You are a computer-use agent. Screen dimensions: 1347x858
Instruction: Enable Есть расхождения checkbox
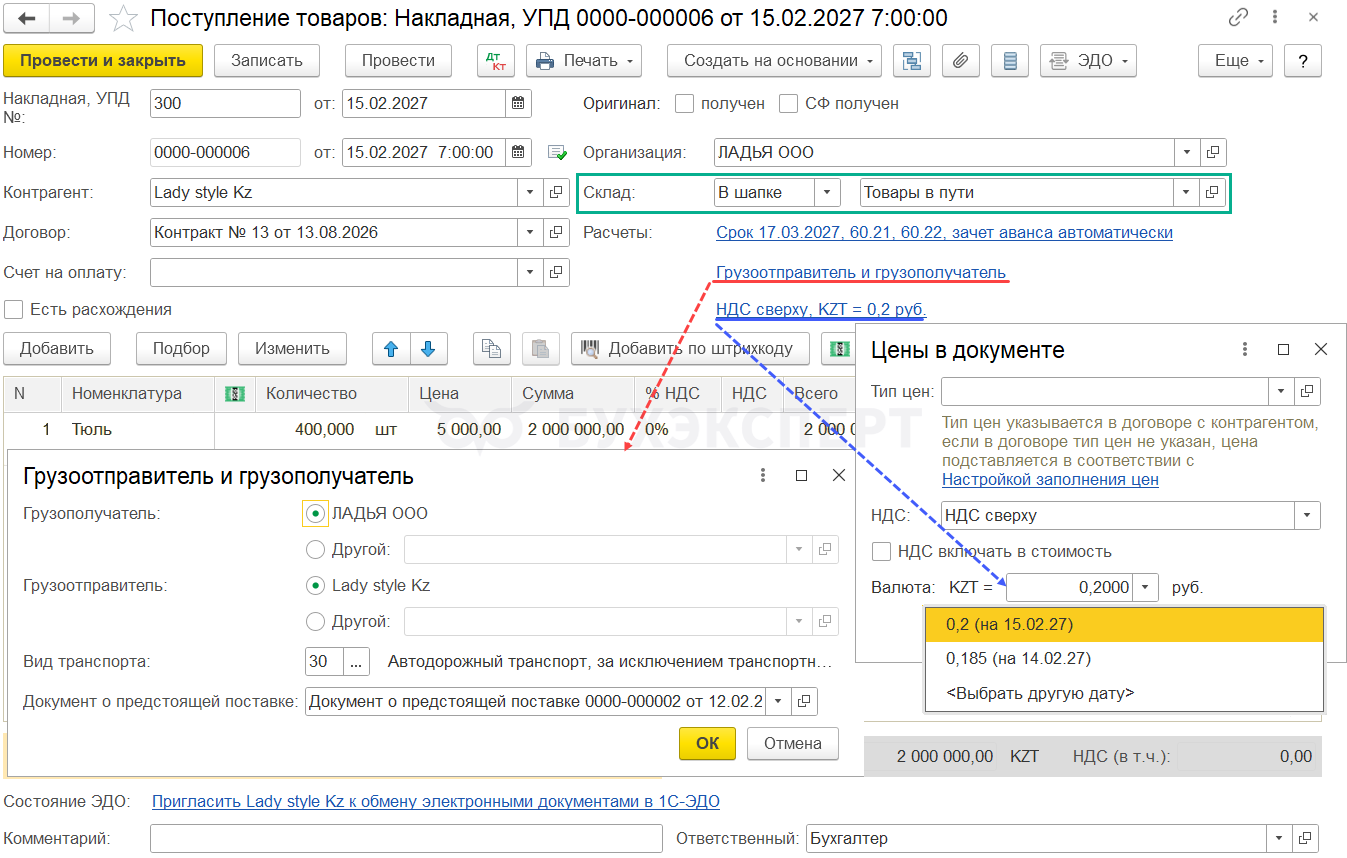(x=14, y=309)
